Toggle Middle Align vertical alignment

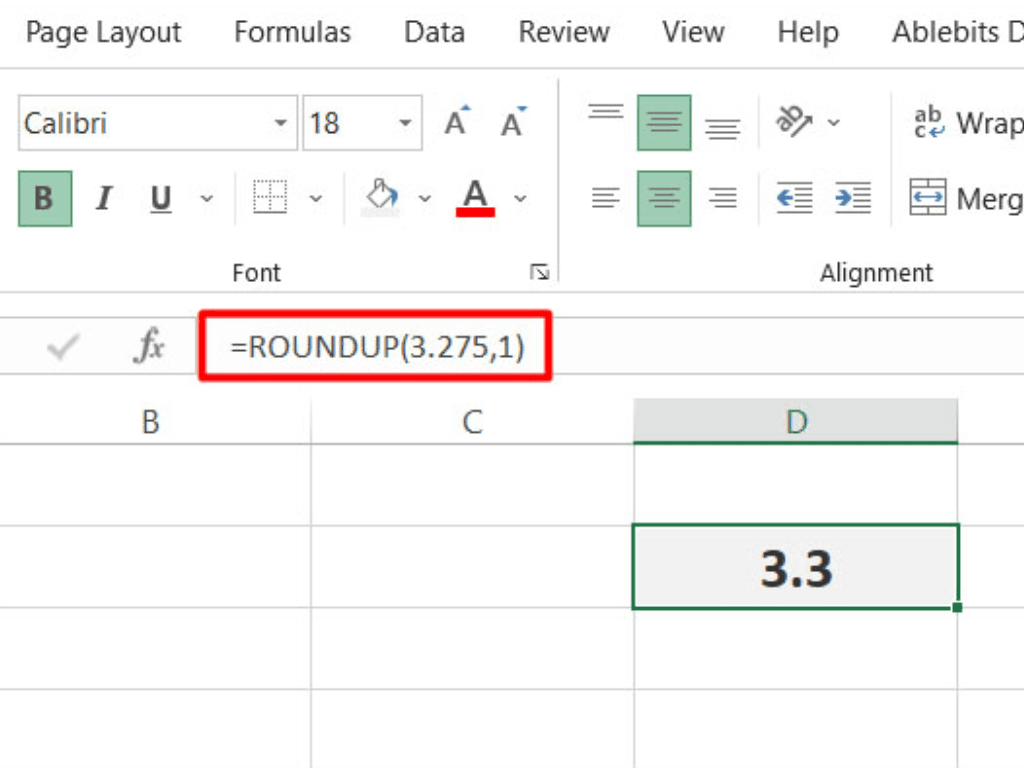point(664,123)
